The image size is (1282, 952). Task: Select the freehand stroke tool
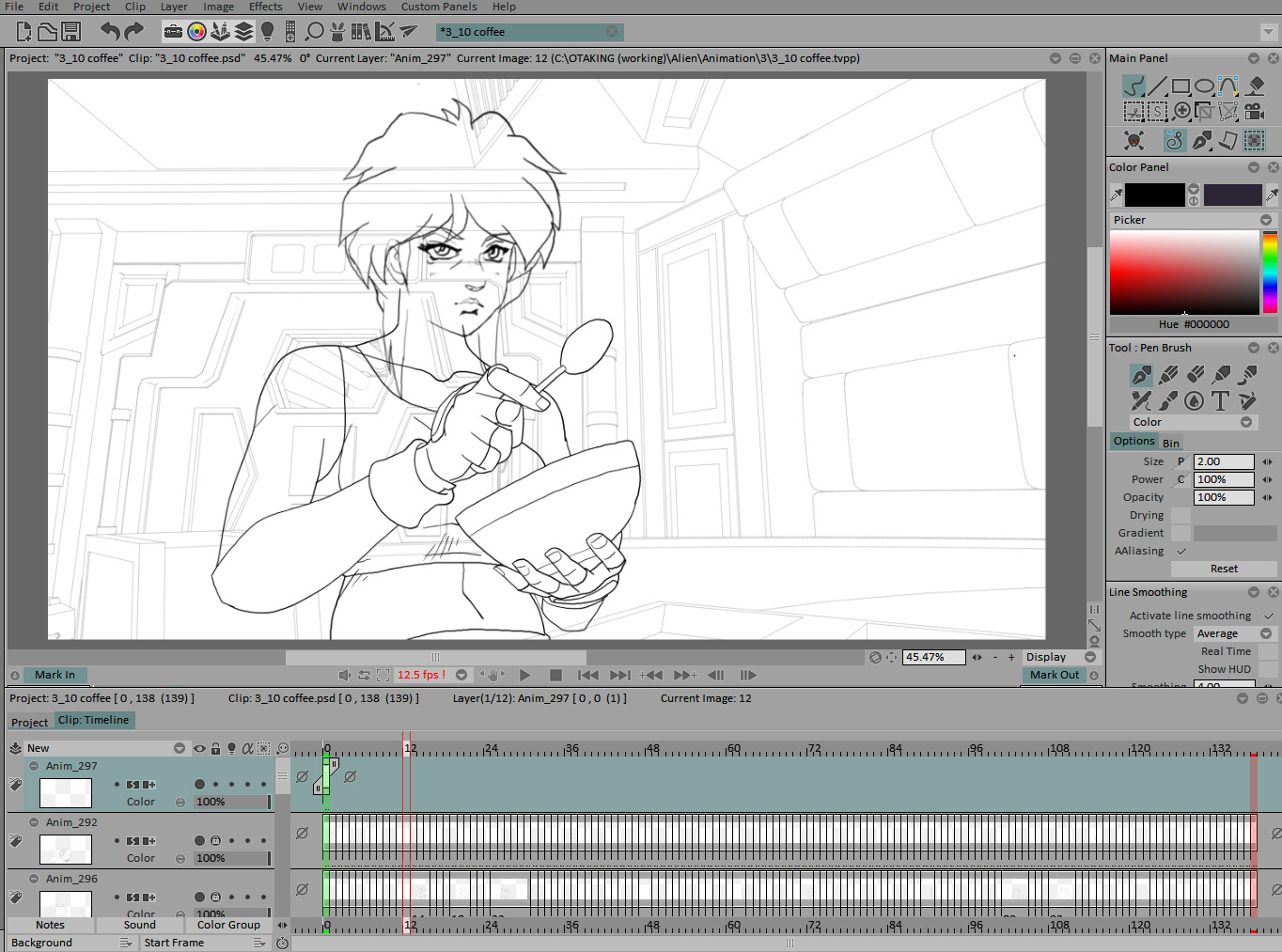point(1133,86)
